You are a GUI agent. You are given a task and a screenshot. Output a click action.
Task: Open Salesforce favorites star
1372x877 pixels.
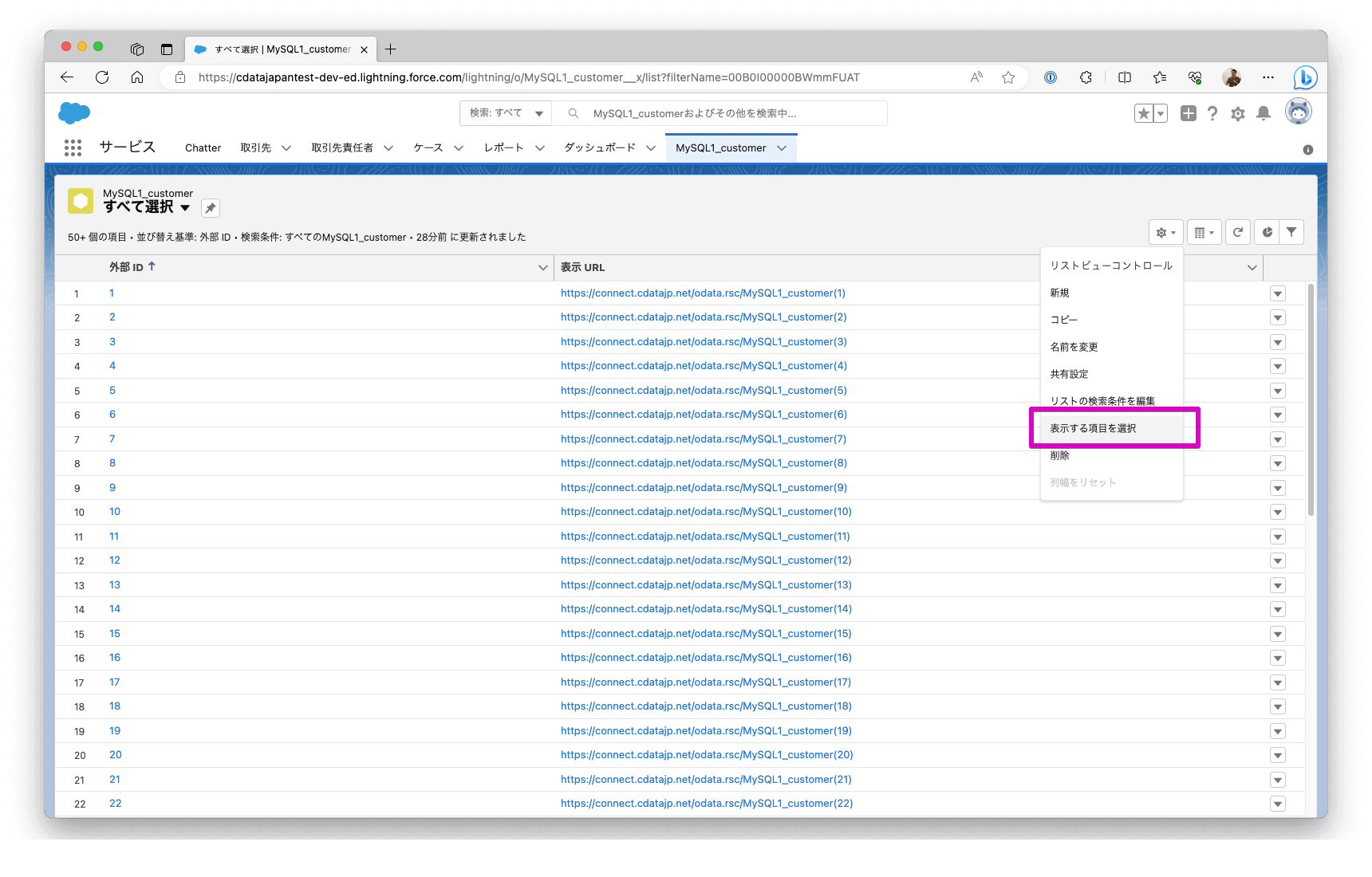[x=1143, y=113]
